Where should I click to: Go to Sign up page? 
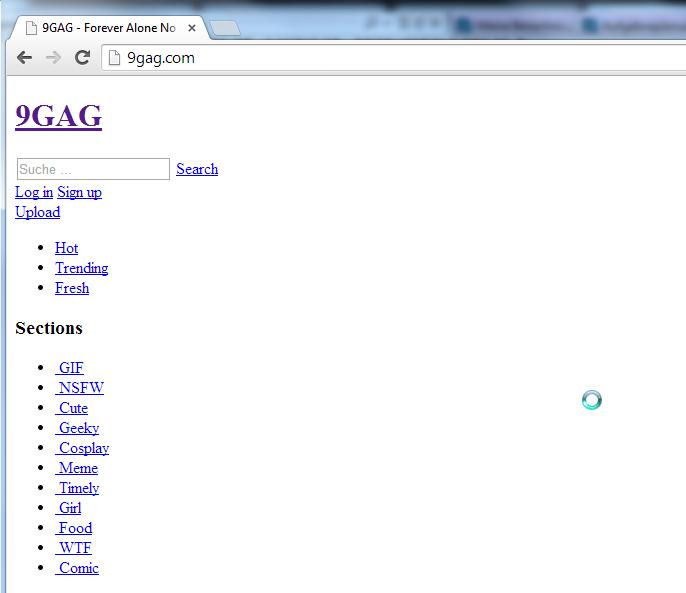point(79,192)
